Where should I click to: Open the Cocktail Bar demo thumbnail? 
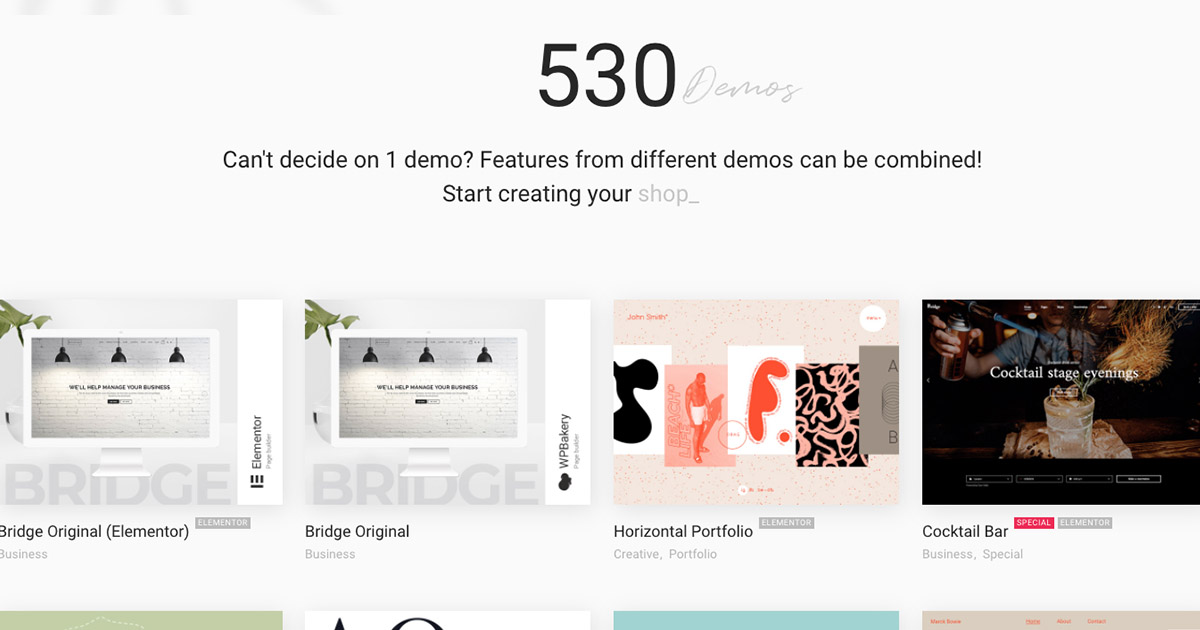pos(1061,402)
